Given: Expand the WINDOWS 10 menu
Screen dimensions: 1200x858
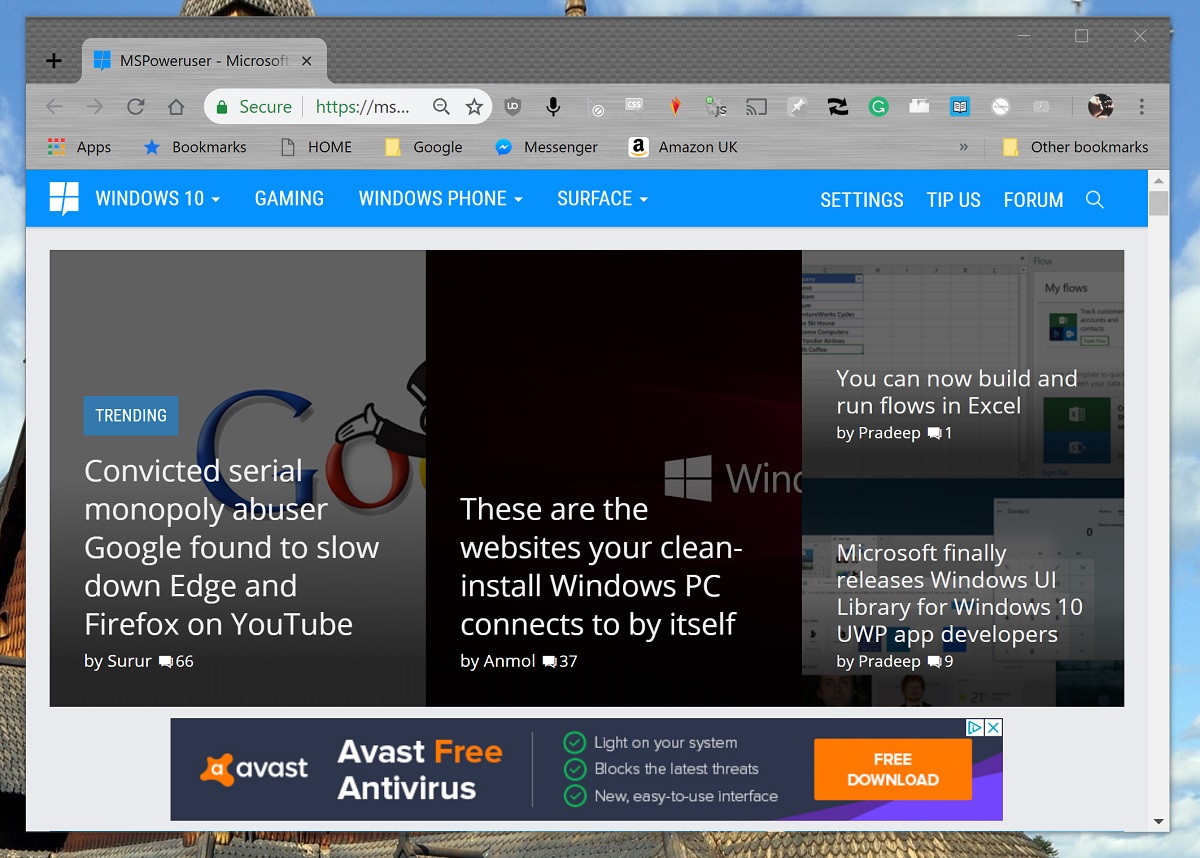Looking at the screenshot, I should point(157,199).
